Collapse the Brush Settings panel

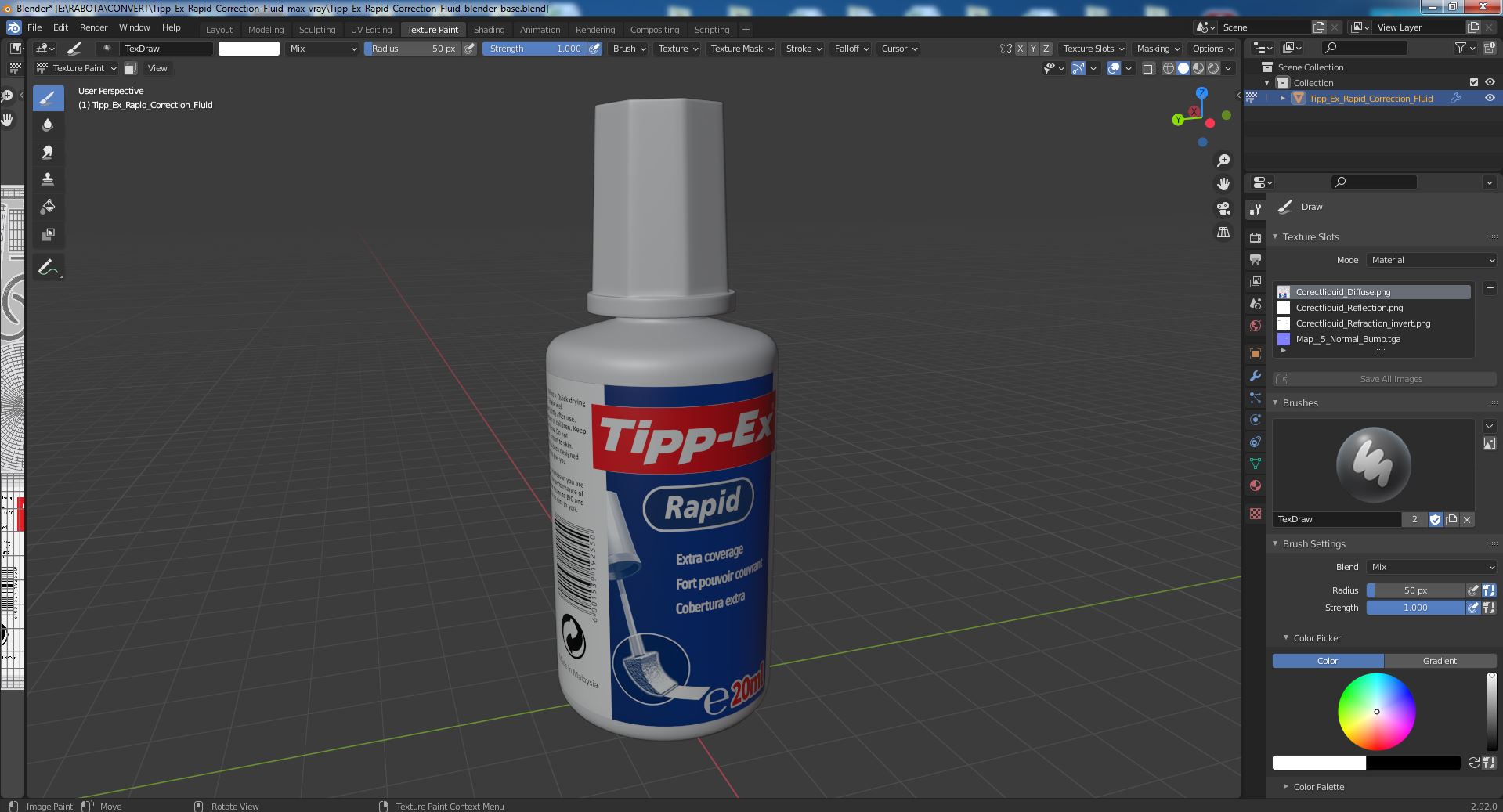pyautogui.click(x=1313, y=543)
